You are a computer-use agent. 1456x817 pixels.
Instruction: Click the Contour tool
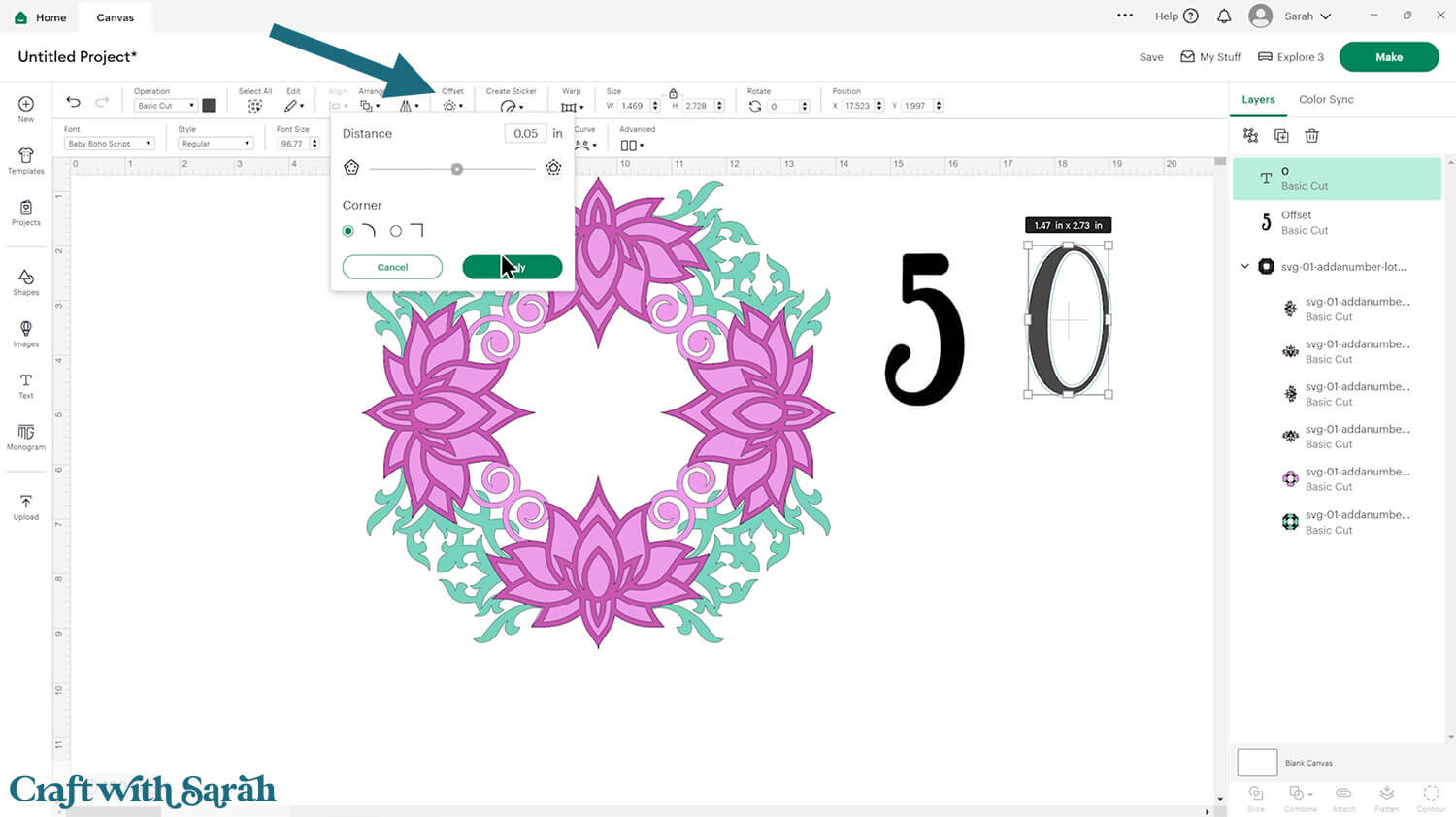pos(1431,799)
